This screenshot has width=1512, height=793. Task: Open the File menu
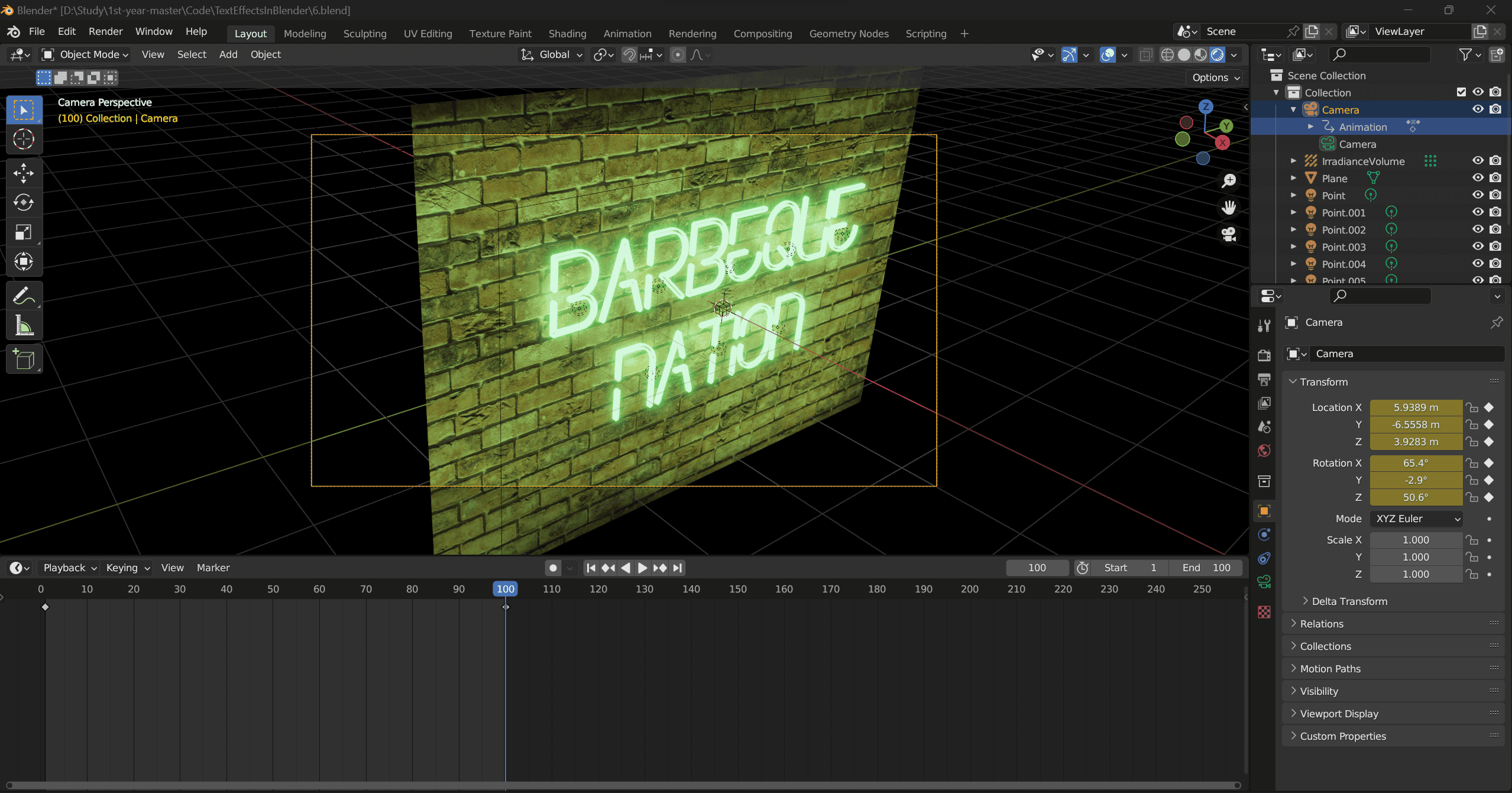point(37,31)
